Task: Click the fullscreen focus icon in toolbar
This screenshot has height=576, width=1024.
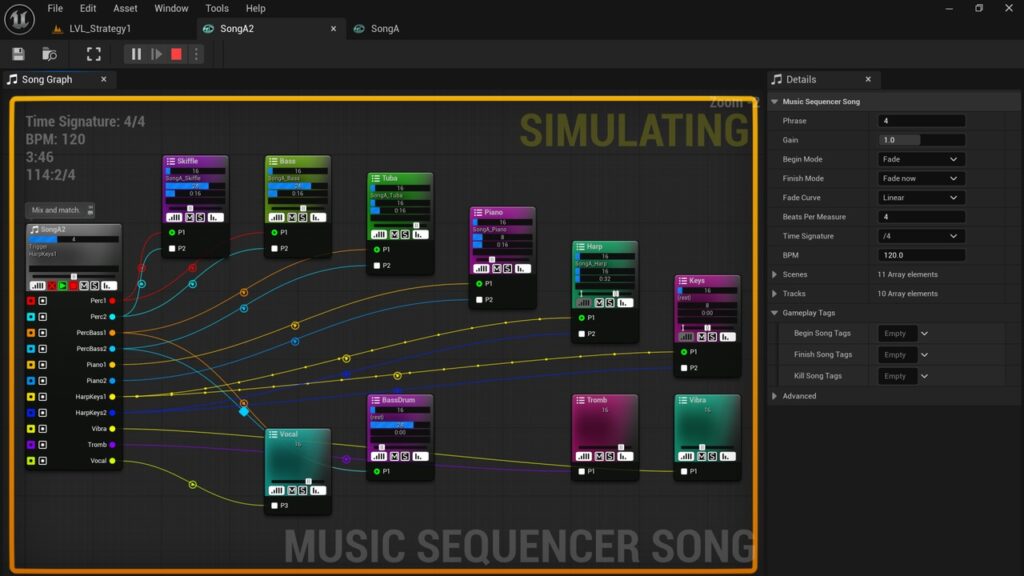Action: [x=93, y=54]
